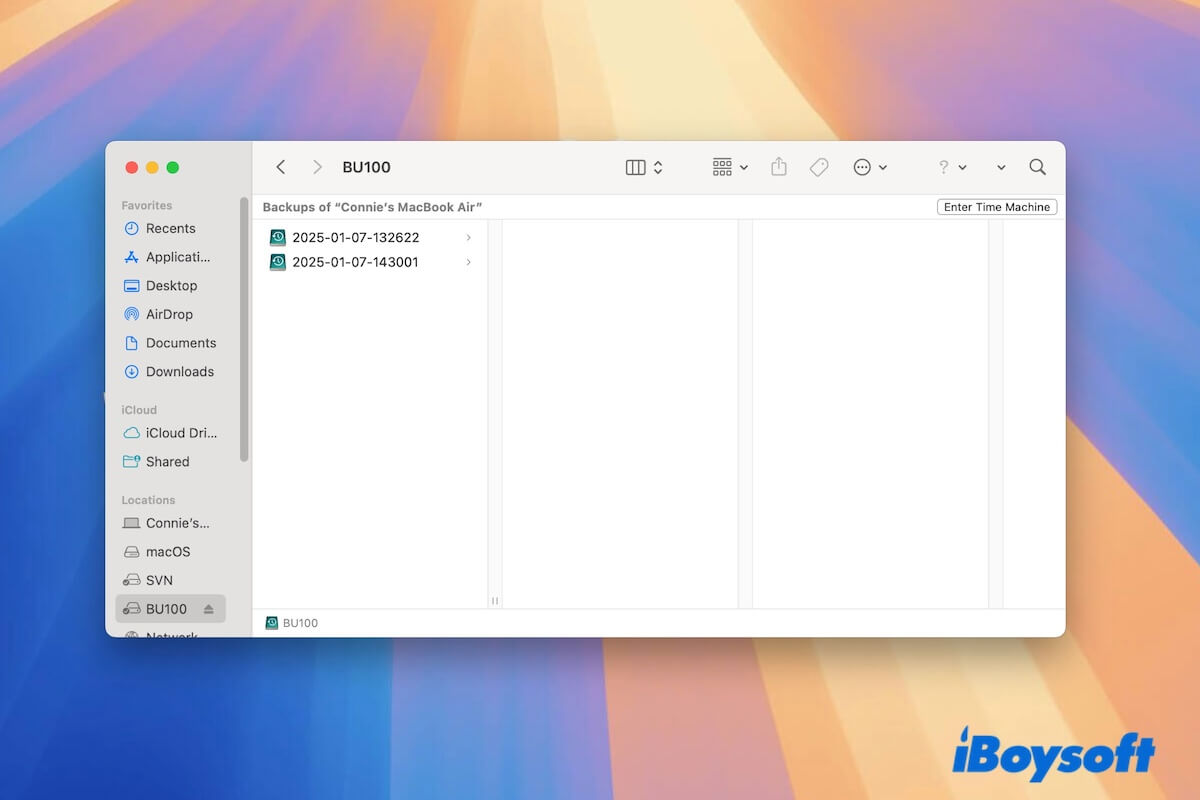This screenshot has width=1200, height=800.
Task: Expand backup 2025-01-07-132622 chevron
Action: 469,238
